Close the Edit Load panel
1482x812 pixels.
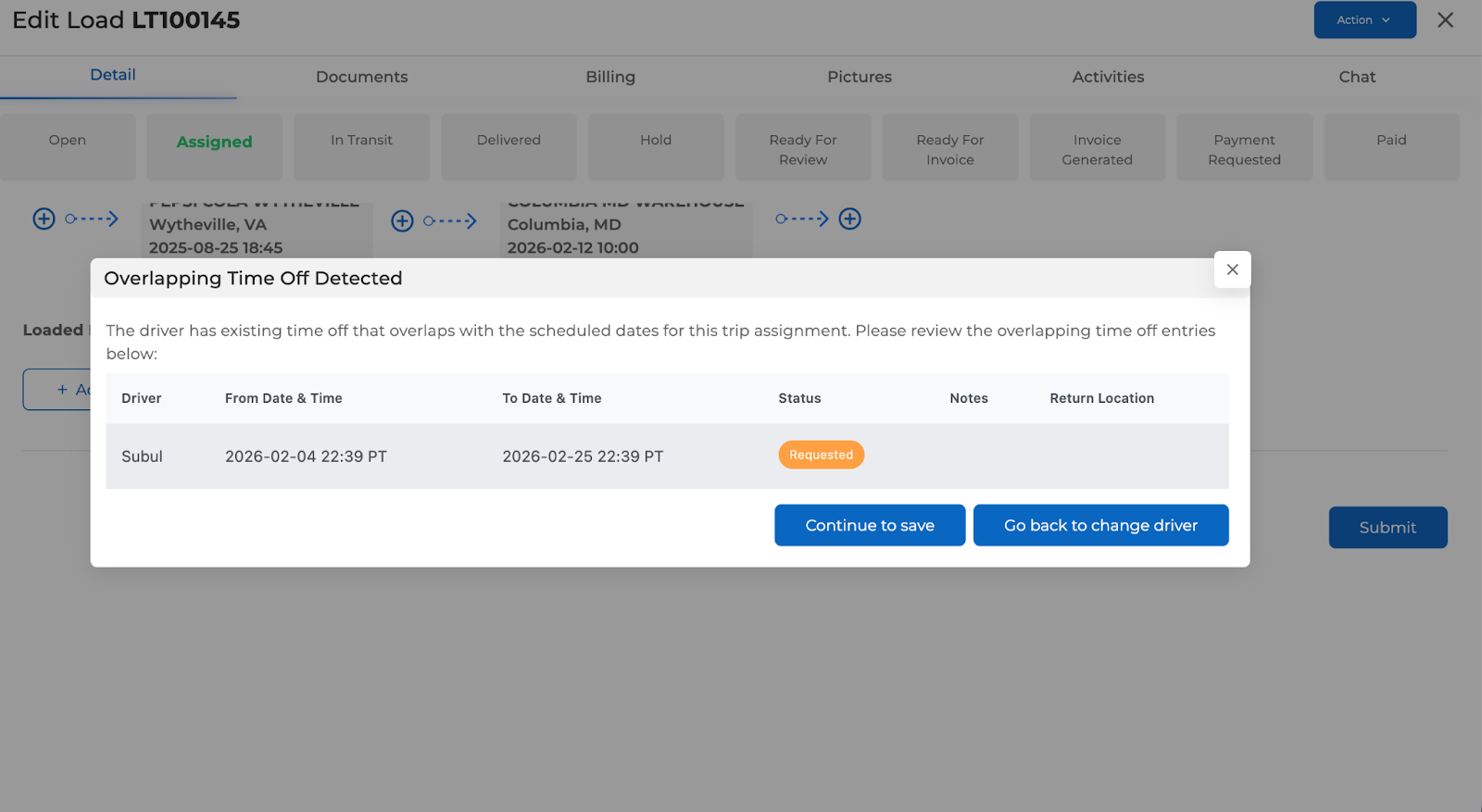click(1445, 19)
